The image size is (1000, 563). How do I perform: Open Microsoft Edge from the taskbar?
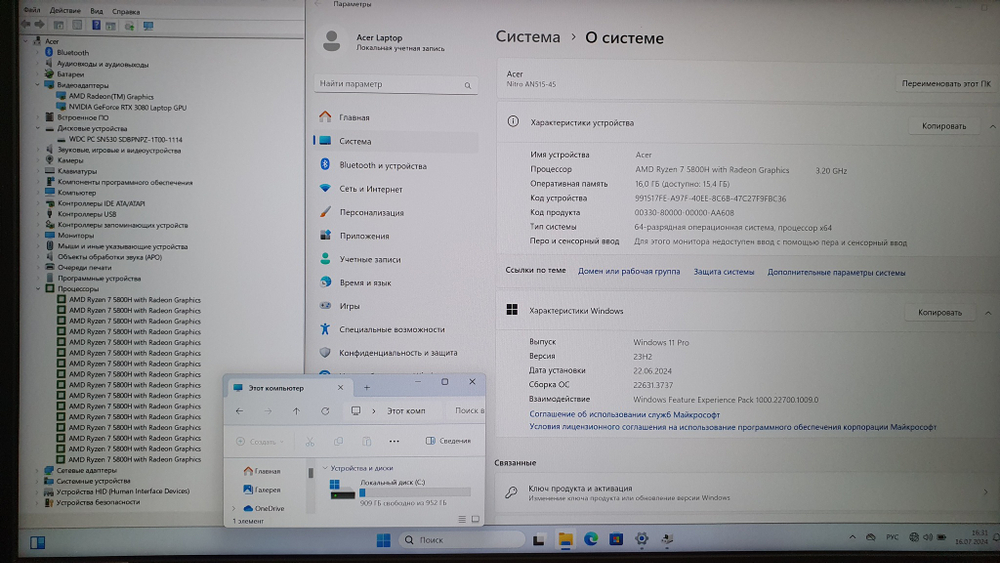(x=591, y=539)
